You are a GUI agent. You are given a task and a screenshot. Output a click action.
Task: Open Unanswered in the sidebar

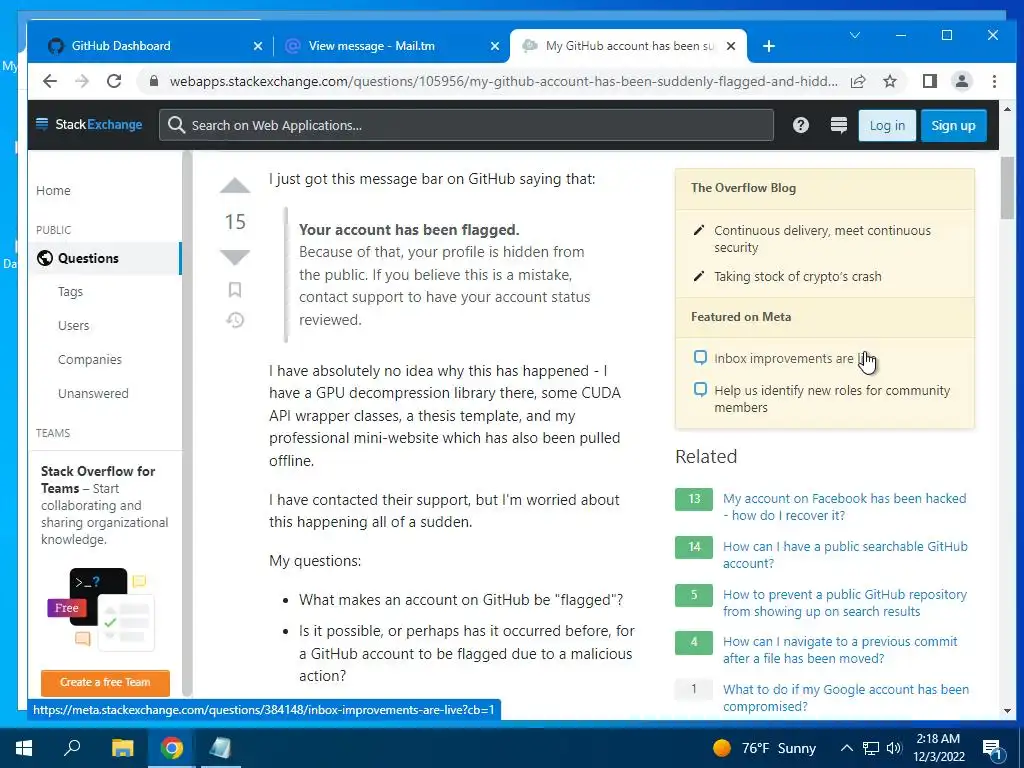click(x=93, y=393)
